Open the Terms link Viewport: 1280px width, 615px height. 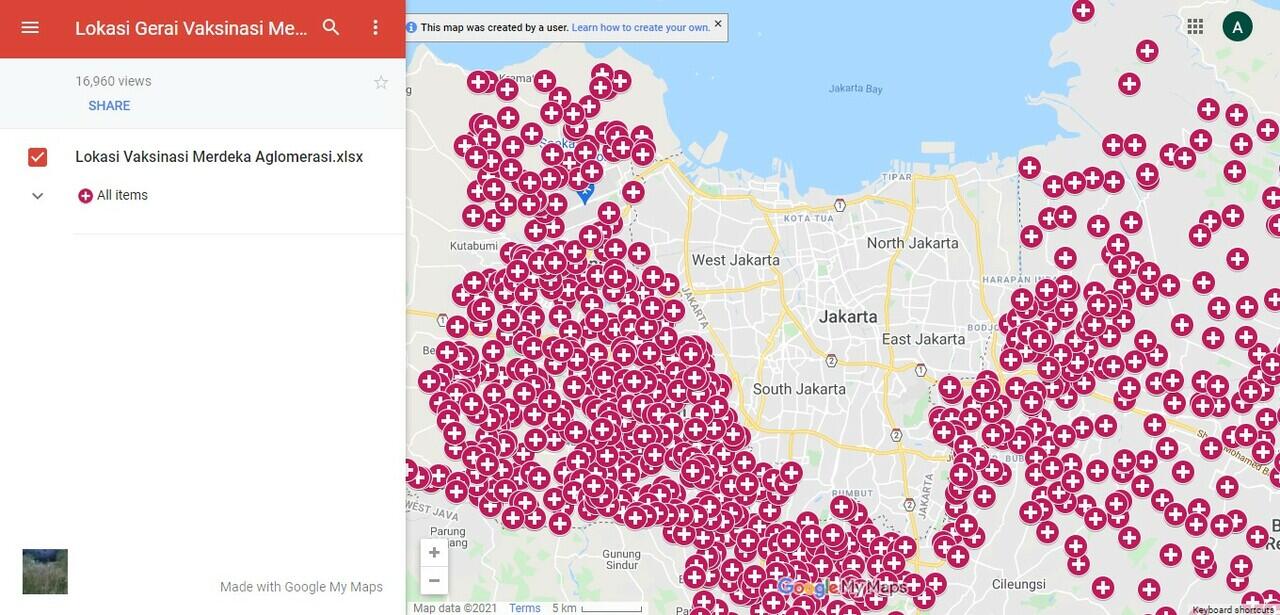click(x=524, y=608)
